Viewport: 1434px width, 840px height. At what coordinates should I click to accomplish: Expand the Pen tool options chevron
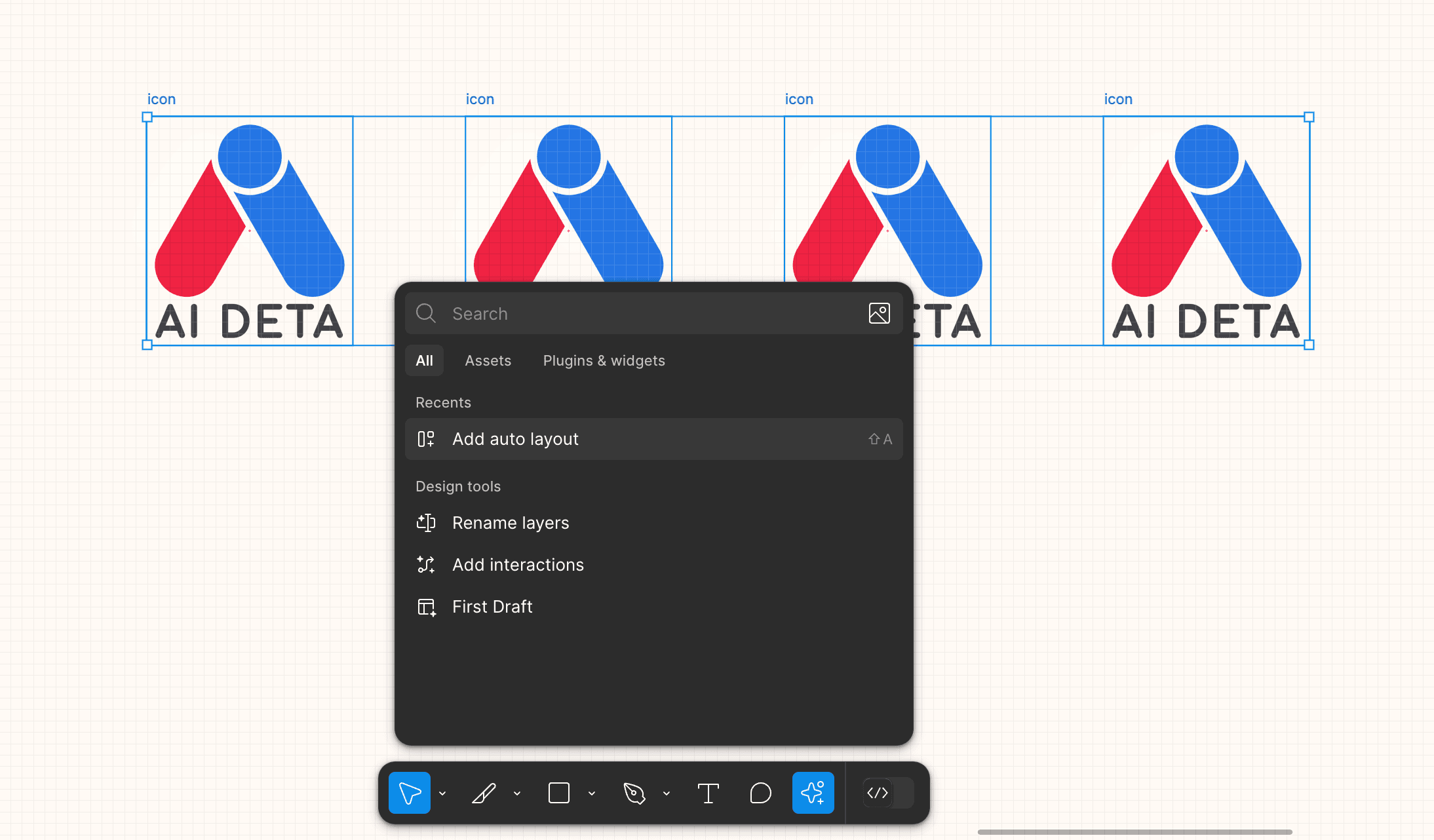point(667,793)
